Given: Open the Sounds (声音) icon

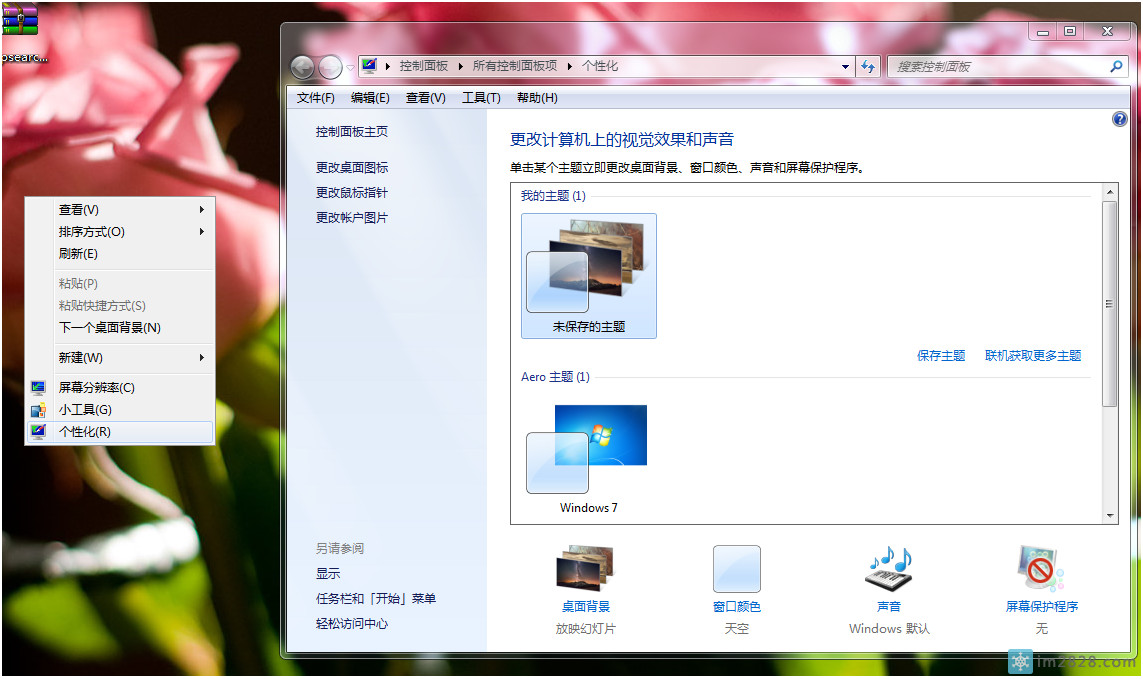Looking at the screenshot, I should pos(888,570).
